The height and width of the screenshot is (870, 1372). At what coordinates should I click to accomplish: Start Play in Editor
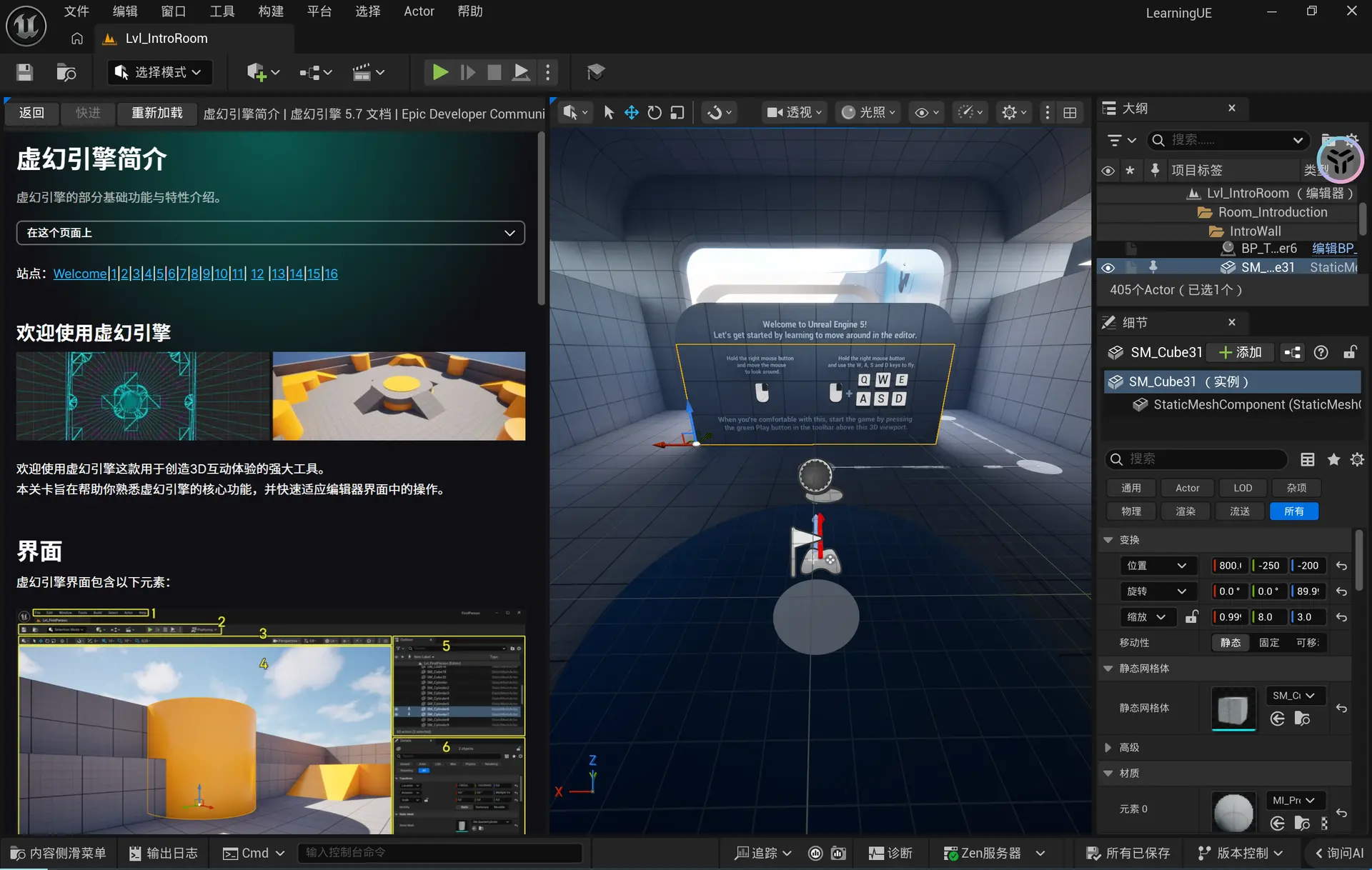pyautogui.click(x=440, y=72)
